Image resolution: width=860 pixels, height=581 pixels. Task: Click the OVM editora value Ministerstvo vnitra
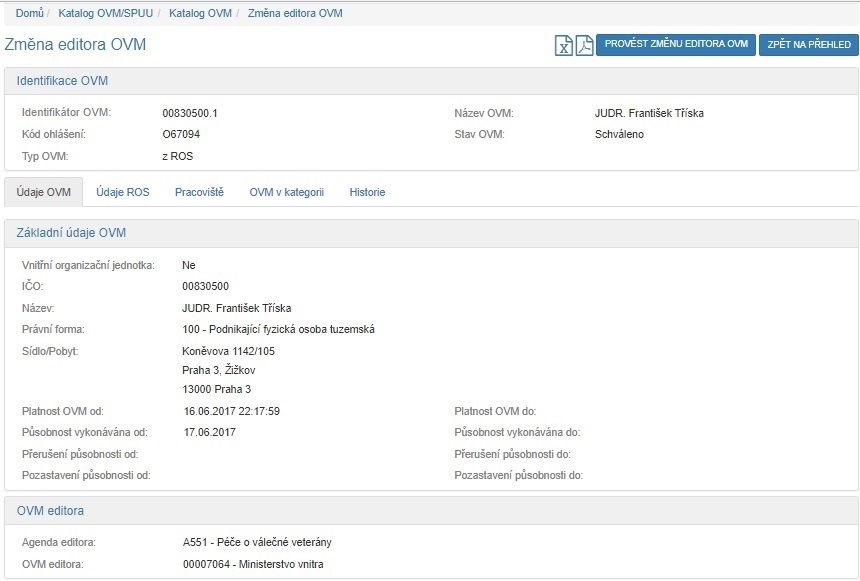(245, 564)
